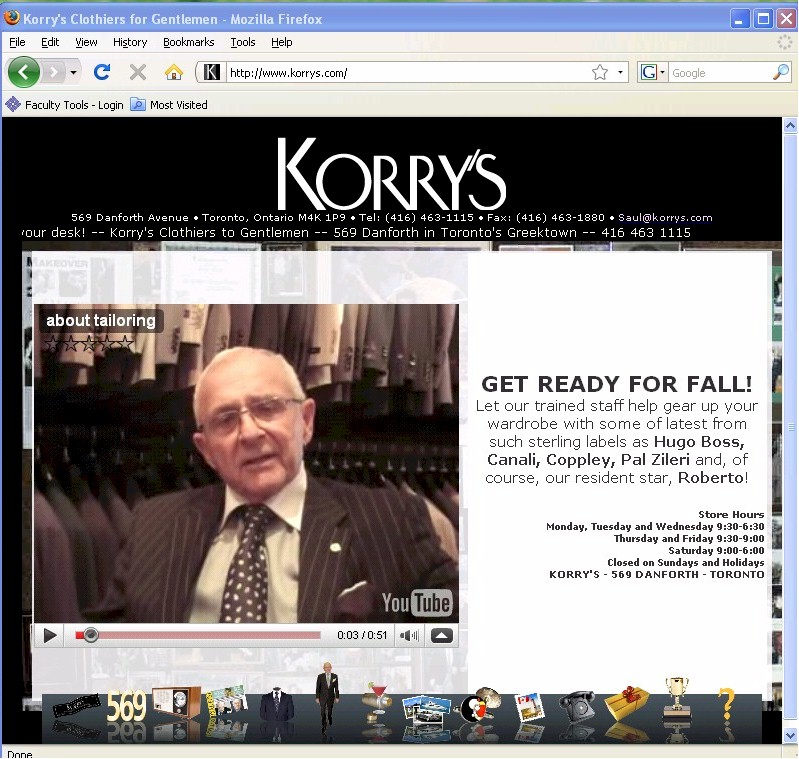Open the search engine selector dropdown

[x=652, y=72]
